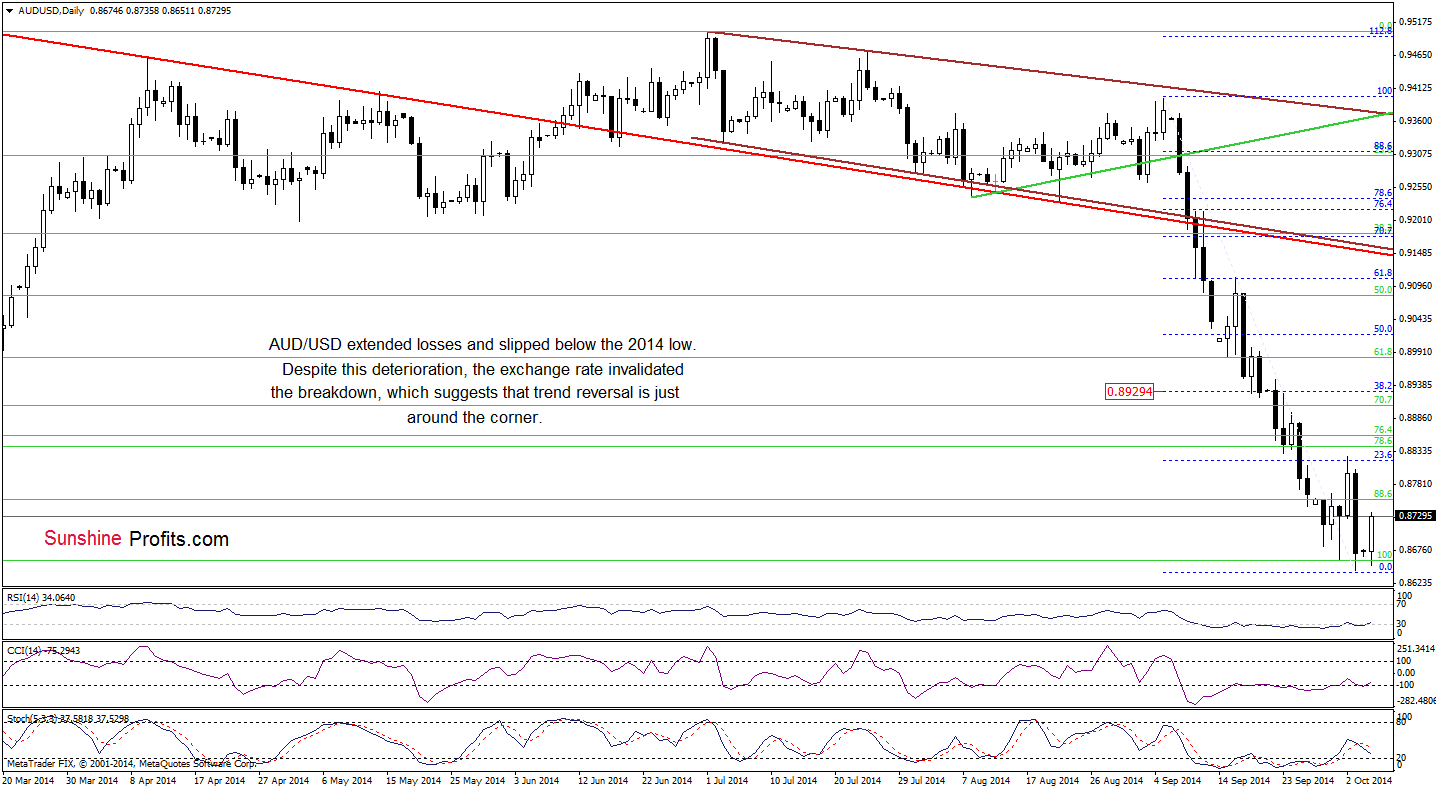1436x789 pixels.
Task: Click the current price tag 0.87295
Action: click(x=1415, y=516)
